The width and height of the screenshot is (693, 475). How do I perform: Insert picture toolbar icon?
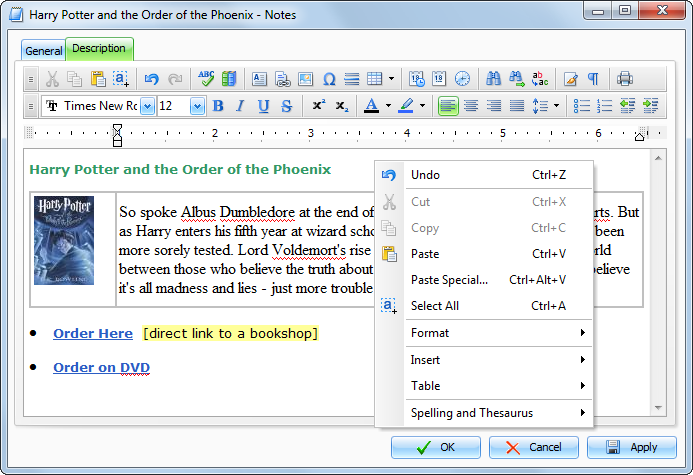[305, 79]
